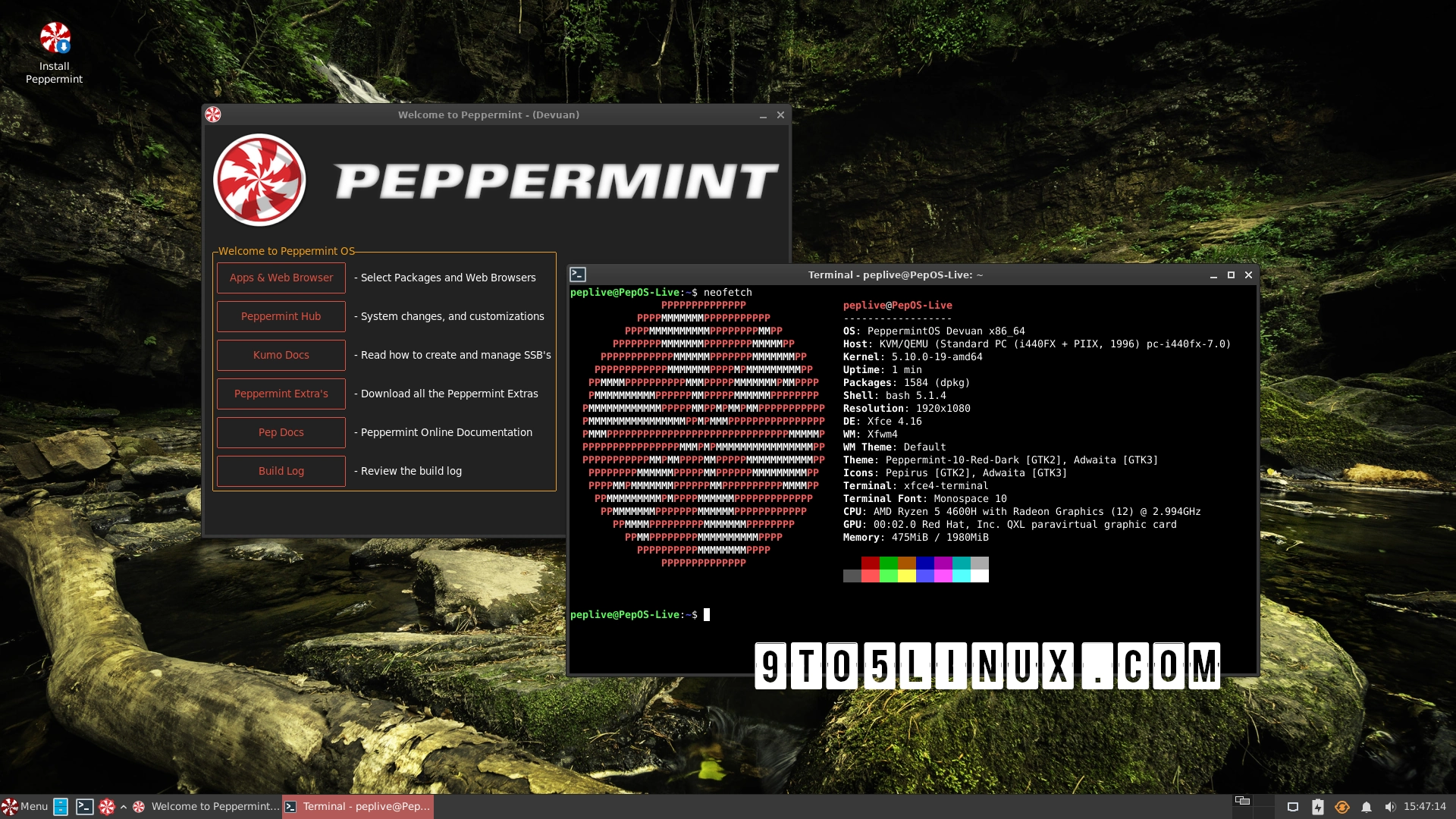Click the Peppermint logo in the Welcome window titlebar
This screenshot has height=819, width=1456.
[215, 115]
